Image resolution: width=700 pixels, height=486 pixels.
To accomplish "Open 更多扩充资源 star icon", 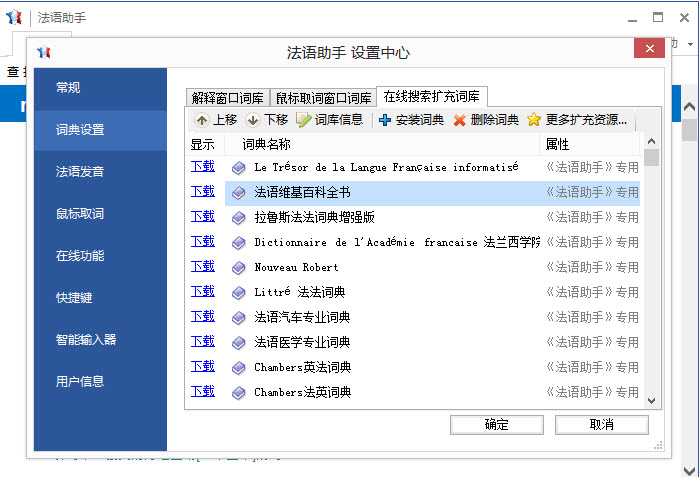I will (x=534, y=120).
